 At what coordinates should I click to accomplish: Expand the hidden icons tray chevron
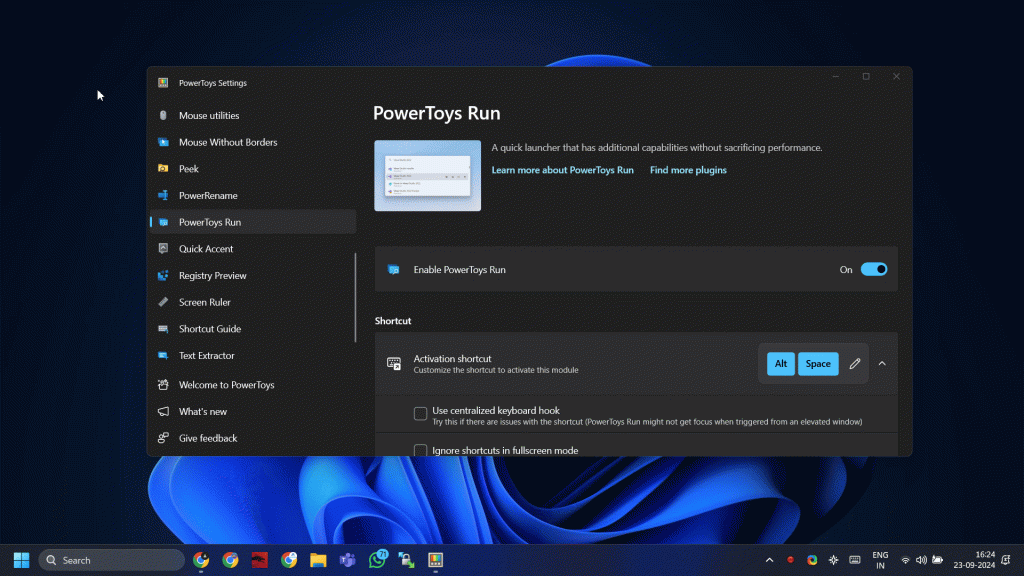(x=768, y=559)
